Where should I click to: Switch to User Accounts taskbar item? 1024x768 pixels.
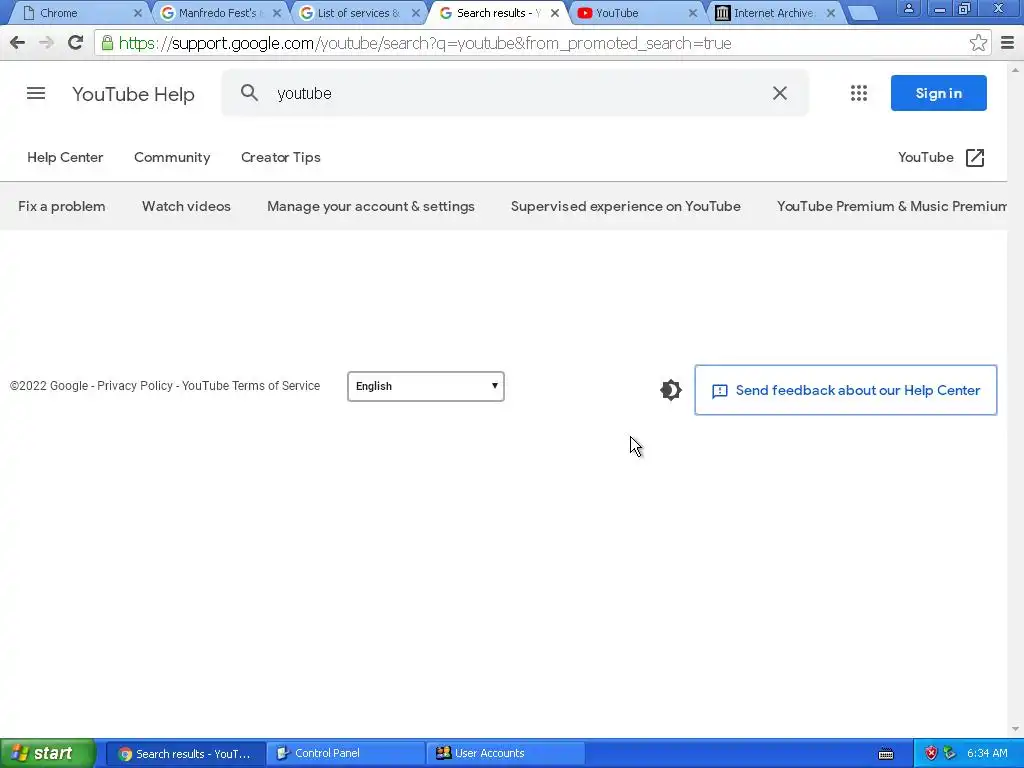point(506,753)
